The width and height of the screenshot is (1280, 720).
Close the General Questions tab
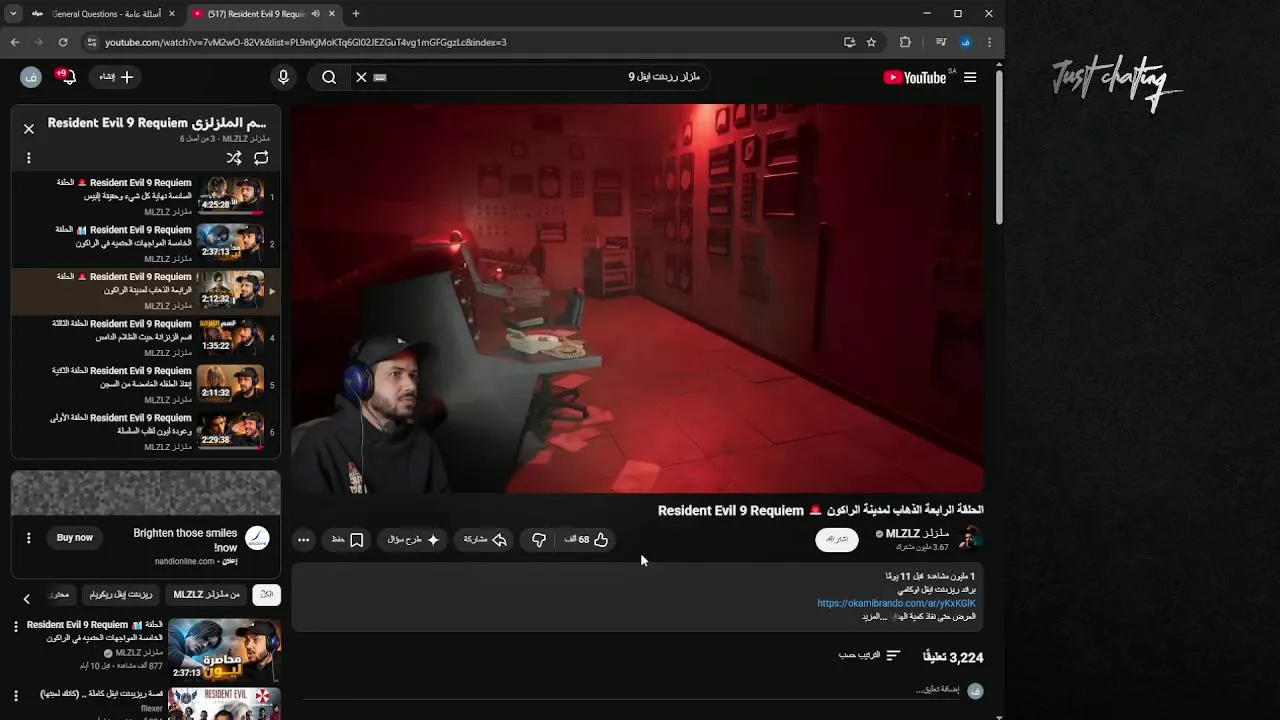pyautogui.click(x=172, y=14)
